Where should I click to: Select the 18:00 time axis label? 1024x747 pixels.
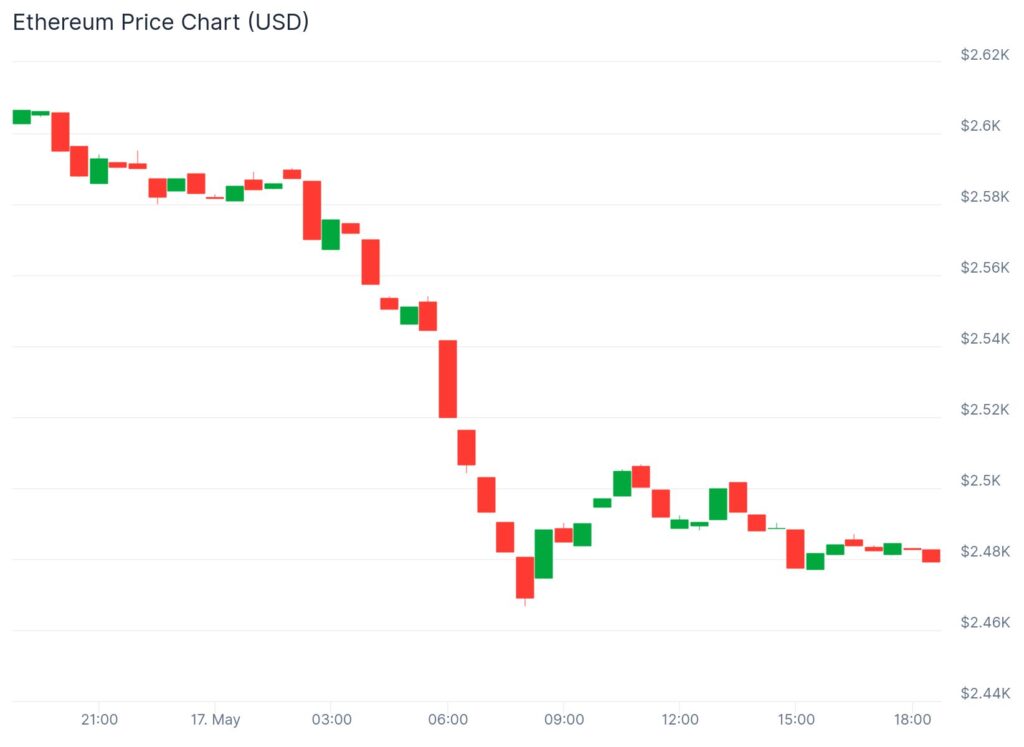point(912,720)
